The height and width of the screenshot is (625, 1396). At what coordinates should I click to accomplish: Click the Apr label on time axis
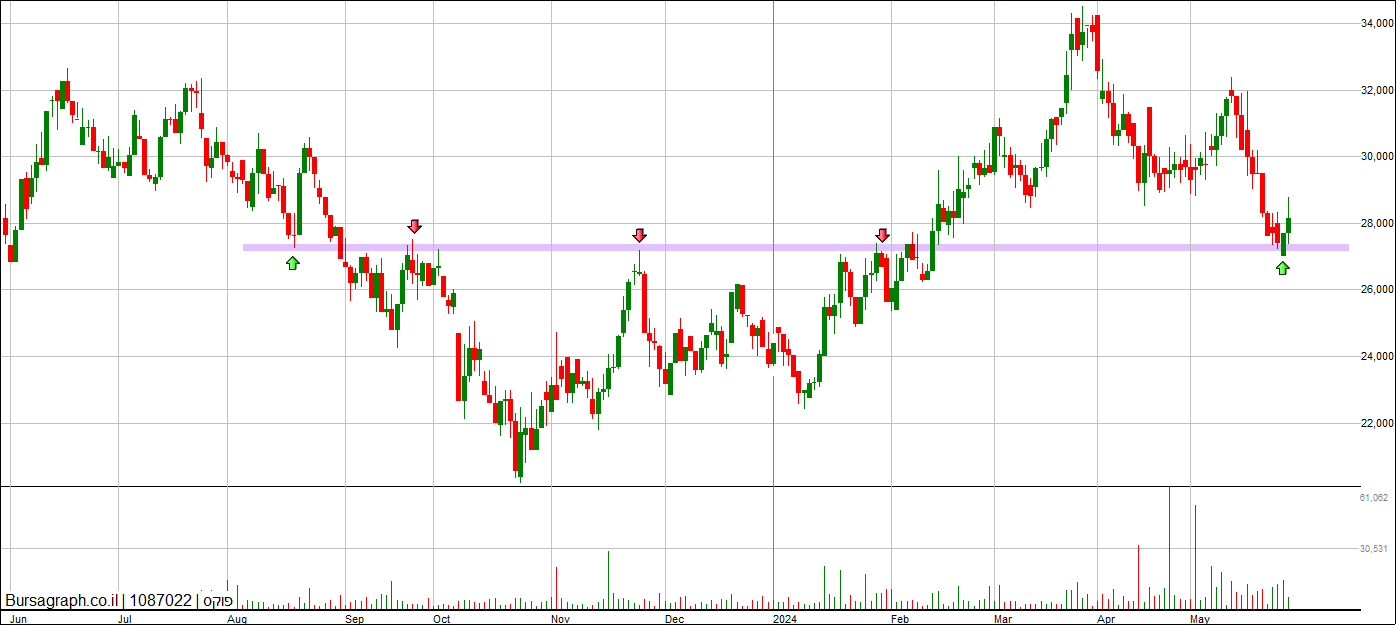(1107, 619)
